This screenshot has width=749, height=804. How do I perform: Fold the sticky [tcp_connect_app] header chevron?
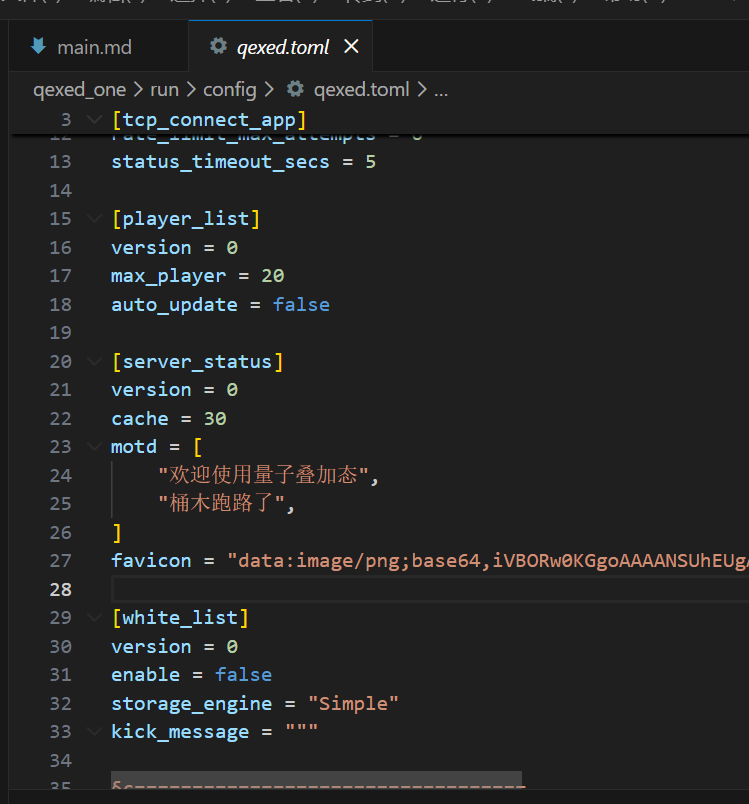tap(94, 121)
